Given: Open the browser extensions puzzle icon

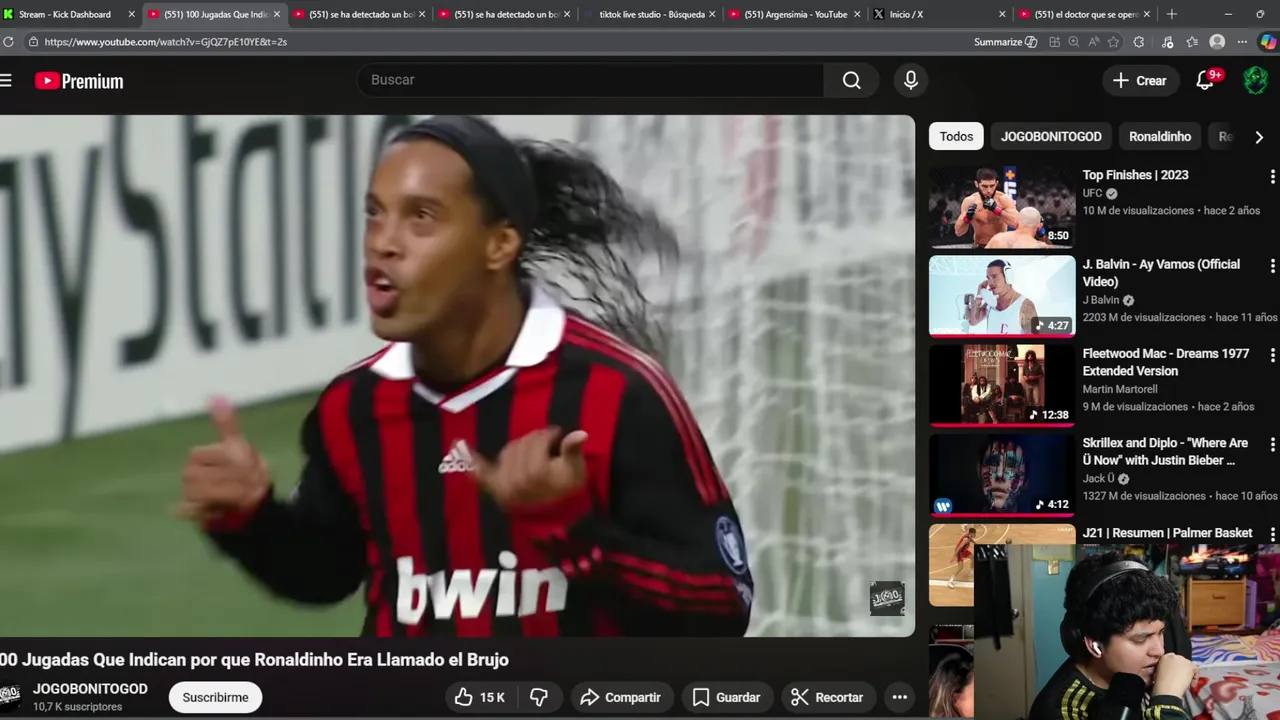Looking at the screenshot, I should coord(1139,42).
